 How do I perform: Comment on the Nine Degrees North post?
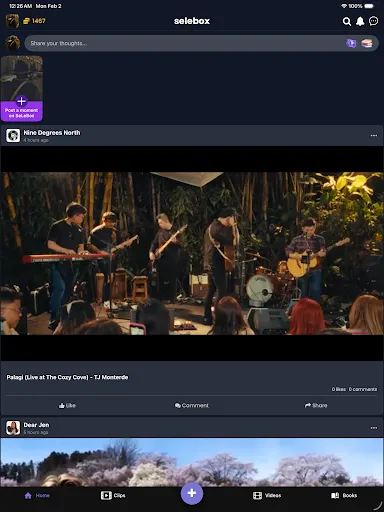click(192, 406)
